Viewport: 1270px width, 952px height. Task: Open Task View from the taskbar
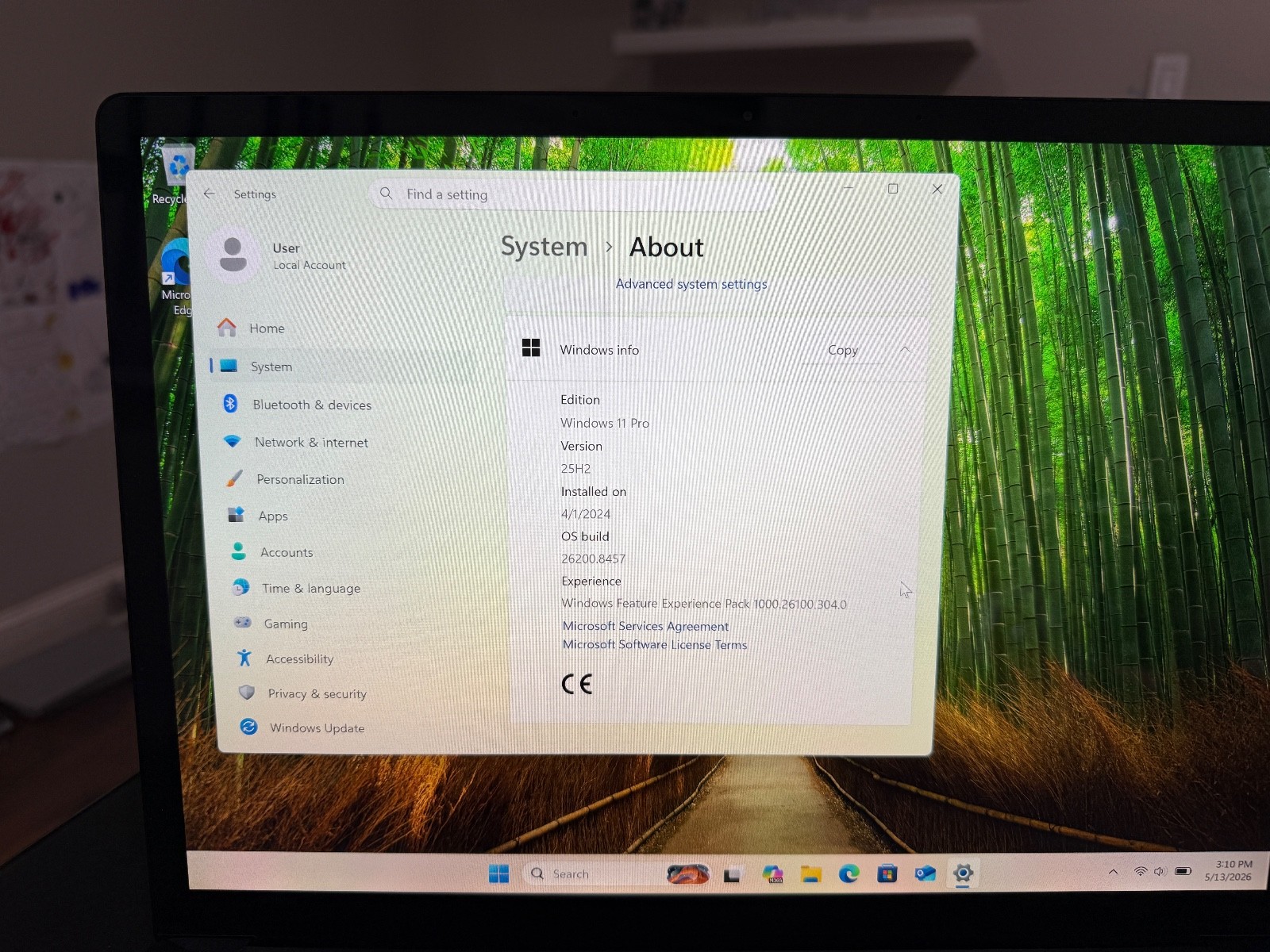pyautogui.click(x=733, y=874)
